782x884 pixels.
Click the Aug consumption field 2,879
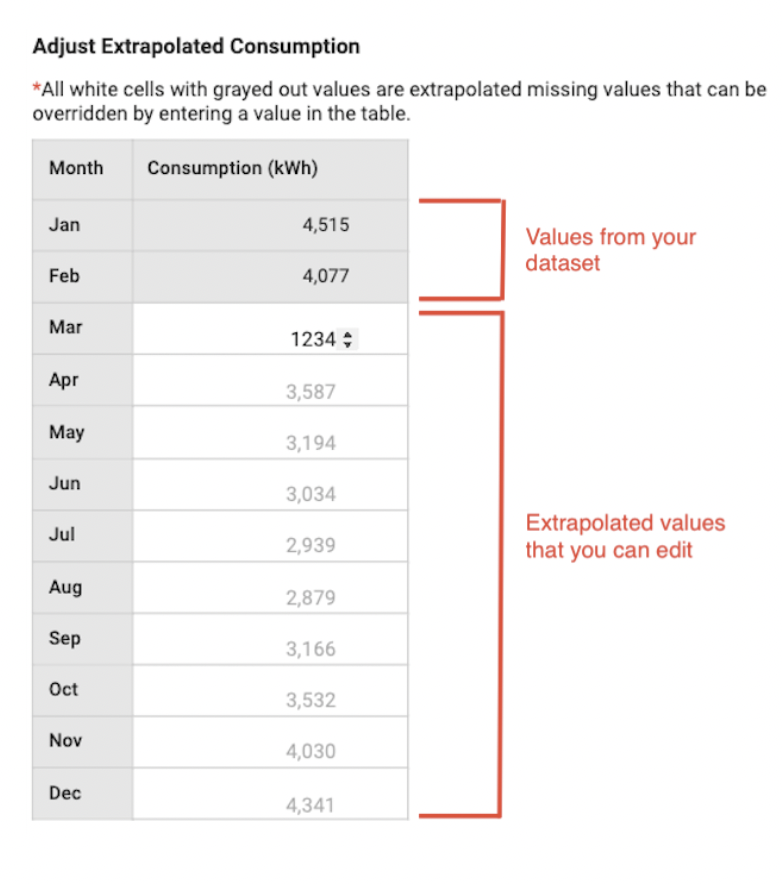coord(270,588)
